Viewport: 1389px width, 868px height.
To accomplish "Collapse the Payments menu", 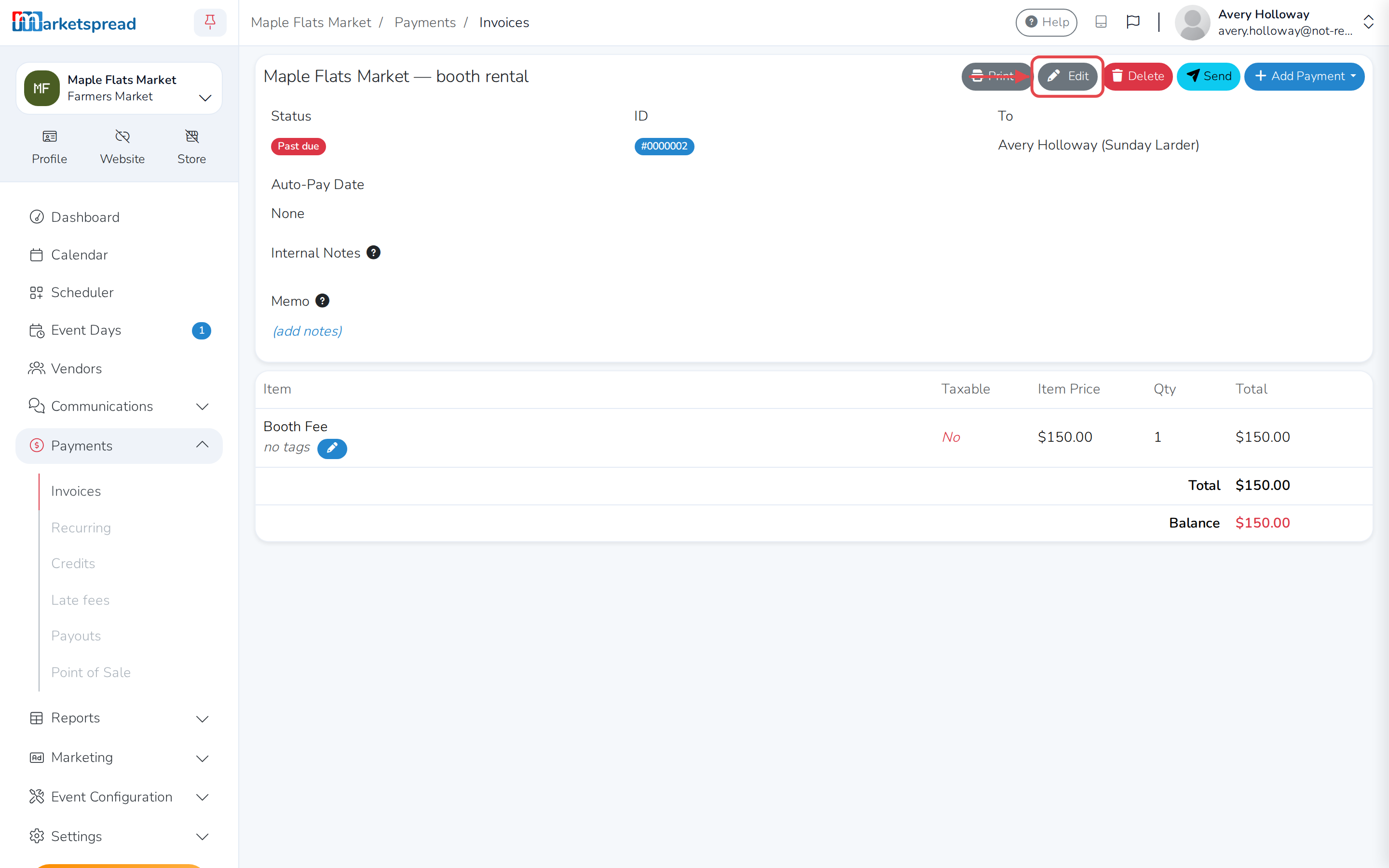I will click(x=119, y=446).
